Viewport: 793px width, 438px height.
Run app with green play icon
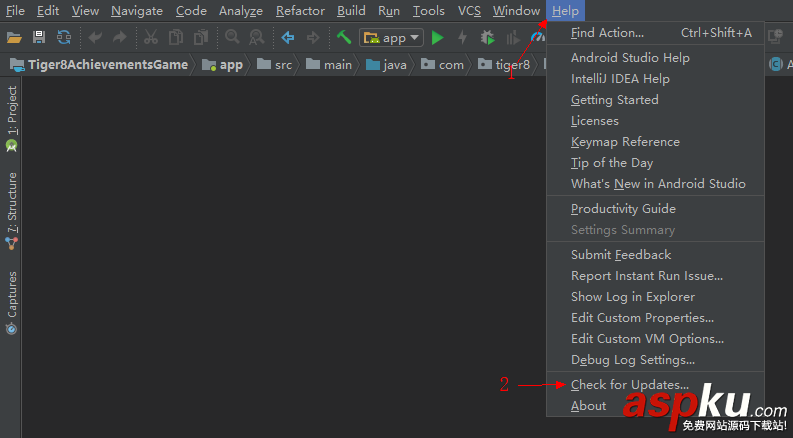point(437,37)
